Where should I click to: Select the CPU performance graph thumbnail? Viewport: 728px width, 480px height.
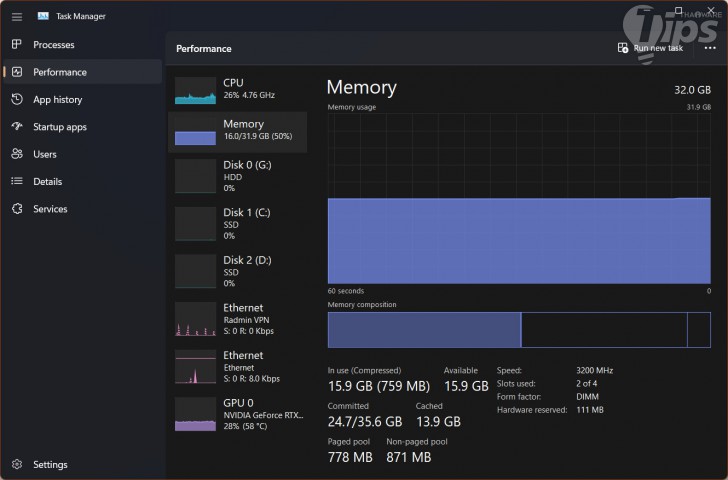[195, 91]
